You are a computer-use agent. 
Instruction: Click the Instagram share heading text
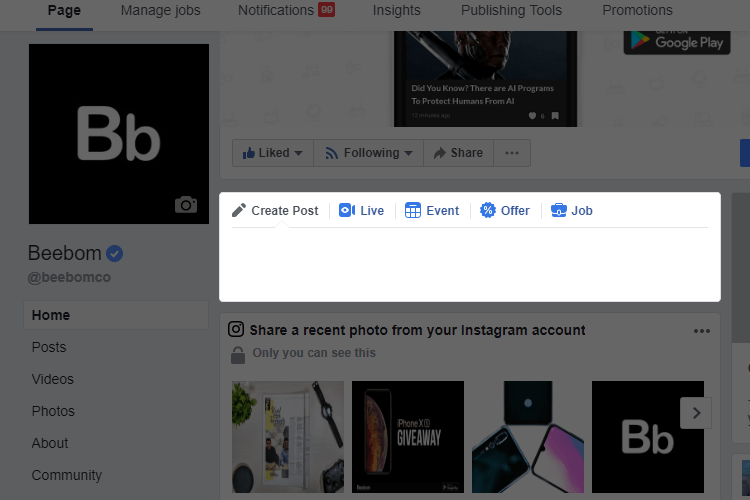coord(417,330)
